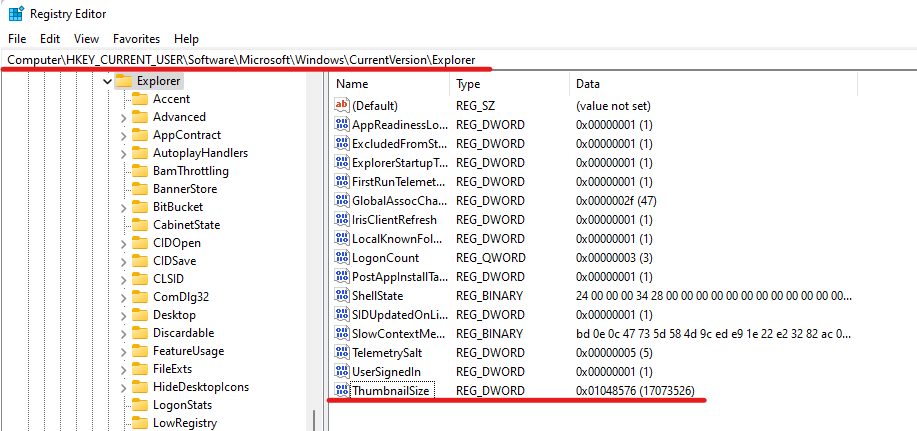Click the tree pane vertical scrollbar thumb
This screenshot has height=431, width=917.
314,420
